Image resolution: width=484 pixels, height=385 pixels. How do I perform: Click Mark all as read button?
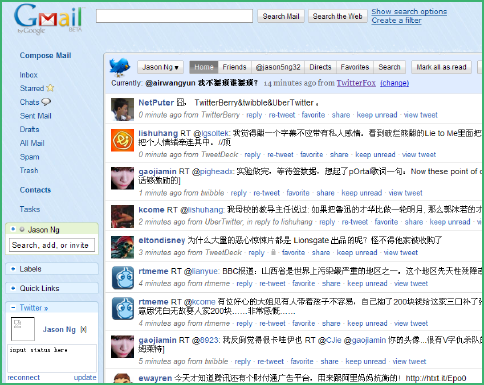(x=441, y=67)
